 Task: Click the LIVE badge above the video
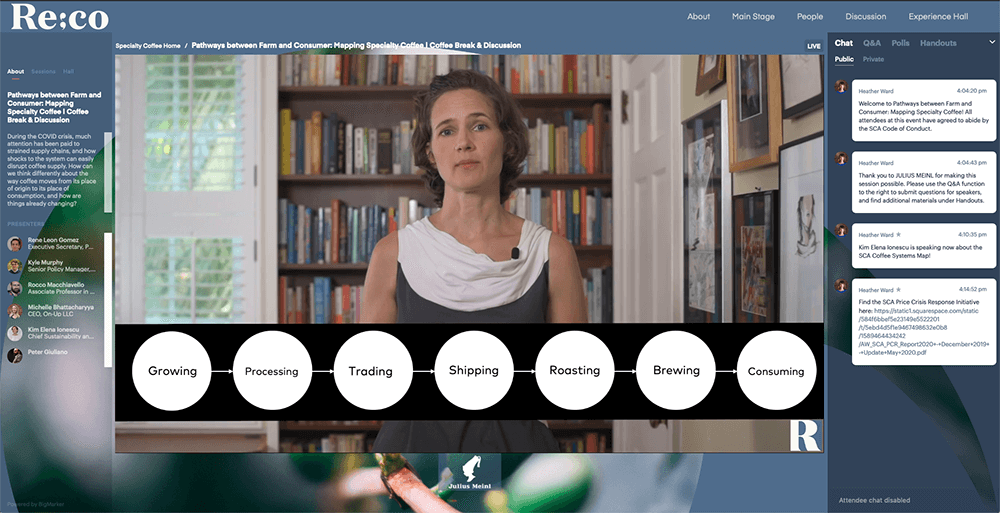point(813,46)
